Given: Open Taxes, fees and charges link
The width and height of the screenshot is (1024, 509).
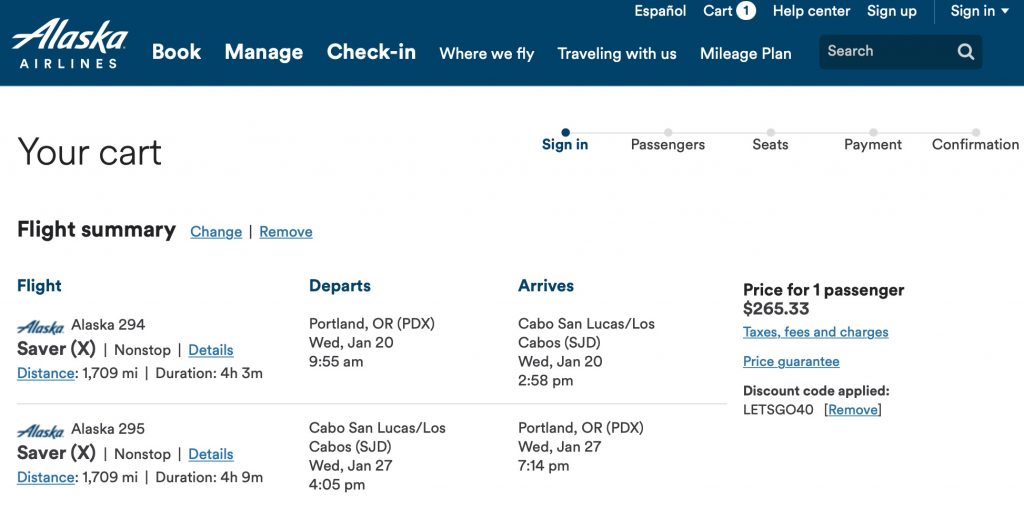Looking at the screenshot, I should point(815,332).
